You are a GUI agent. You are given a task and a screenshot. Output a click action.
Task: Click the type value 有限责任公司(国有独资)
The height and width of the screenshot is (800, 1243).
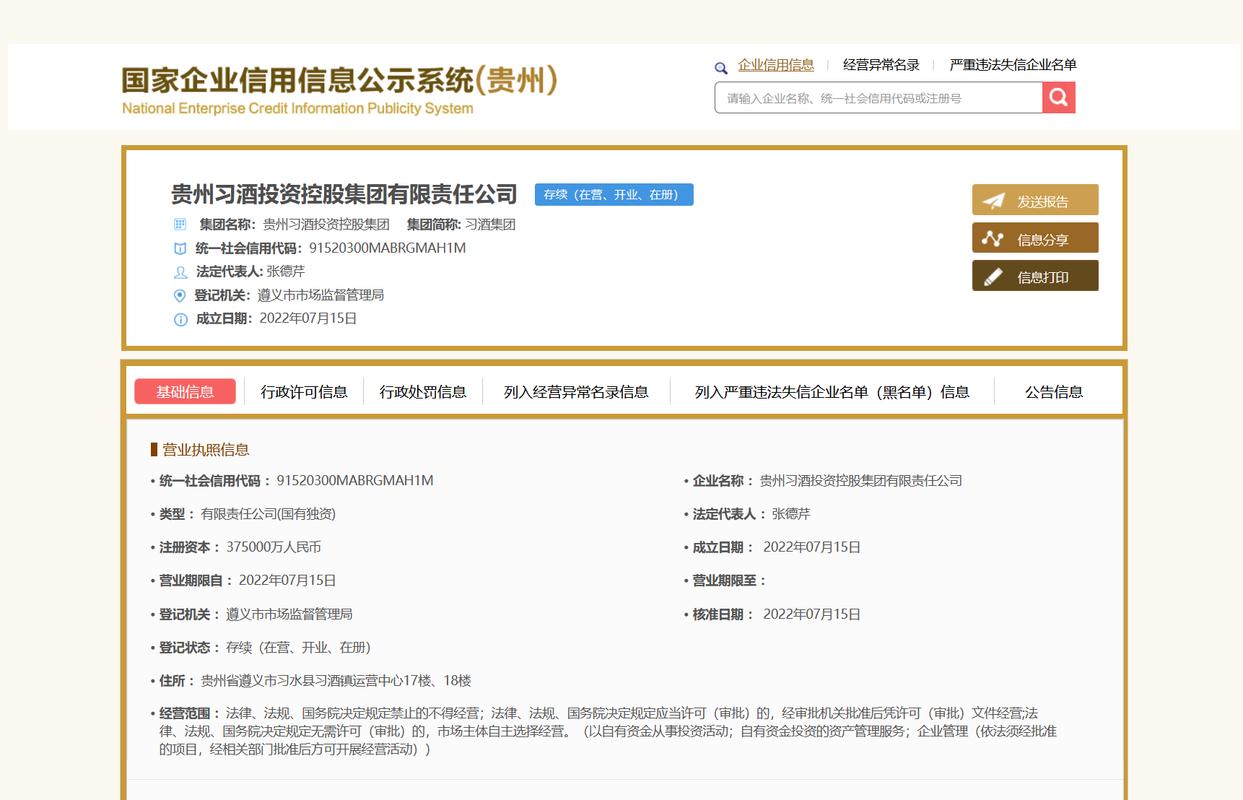[x=268, y=514]
